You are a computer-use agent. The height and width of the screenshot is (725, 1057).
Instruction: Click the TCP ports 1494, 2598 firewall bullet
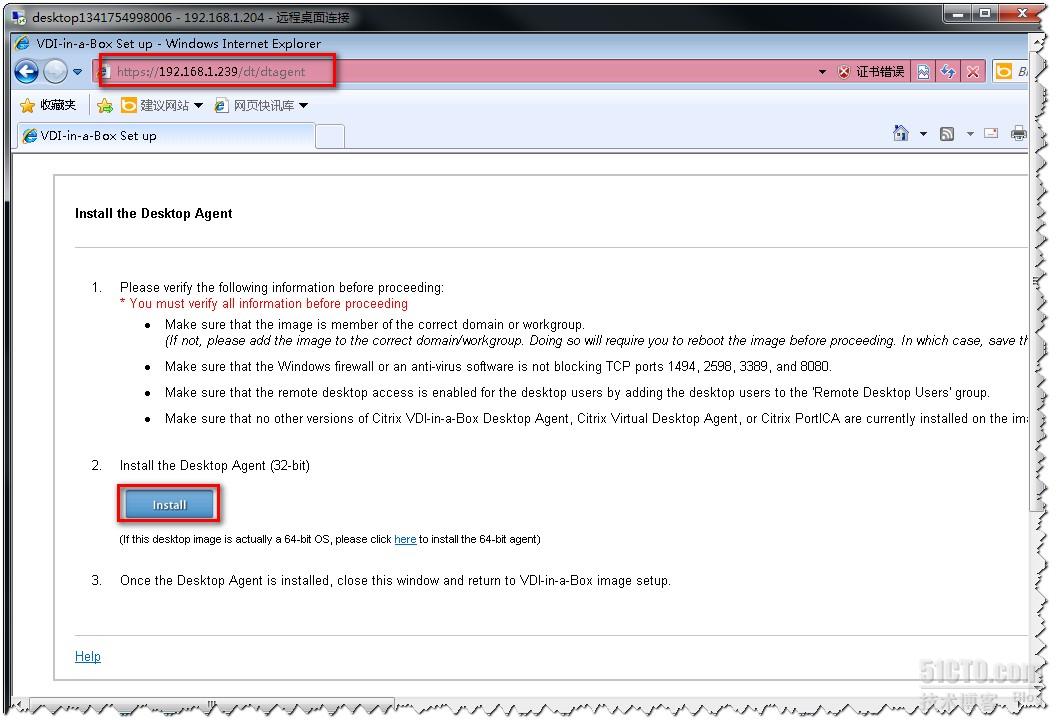tap(498, 366)
